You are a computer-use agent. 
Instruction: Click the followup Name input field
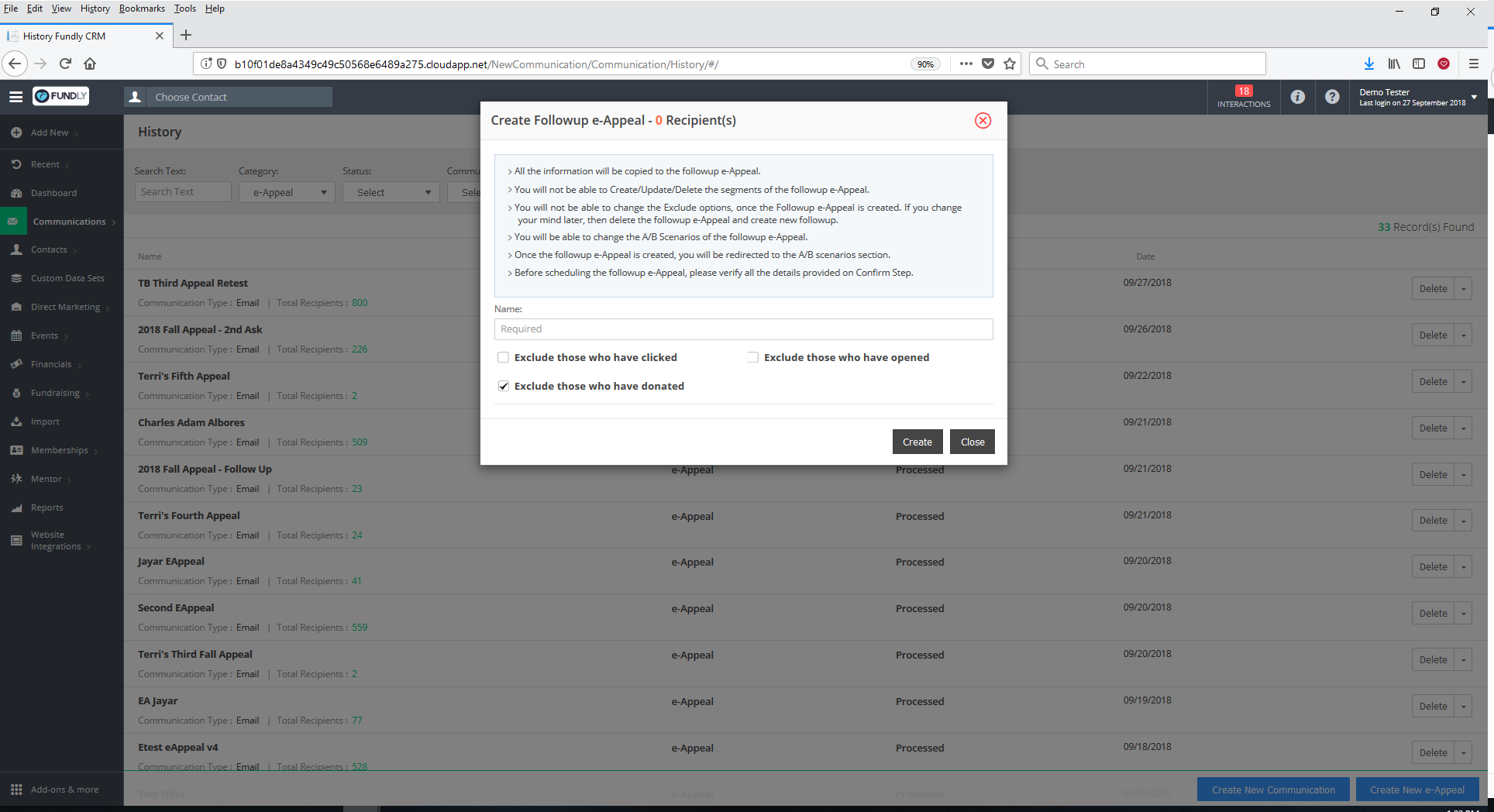click(743, 329)
